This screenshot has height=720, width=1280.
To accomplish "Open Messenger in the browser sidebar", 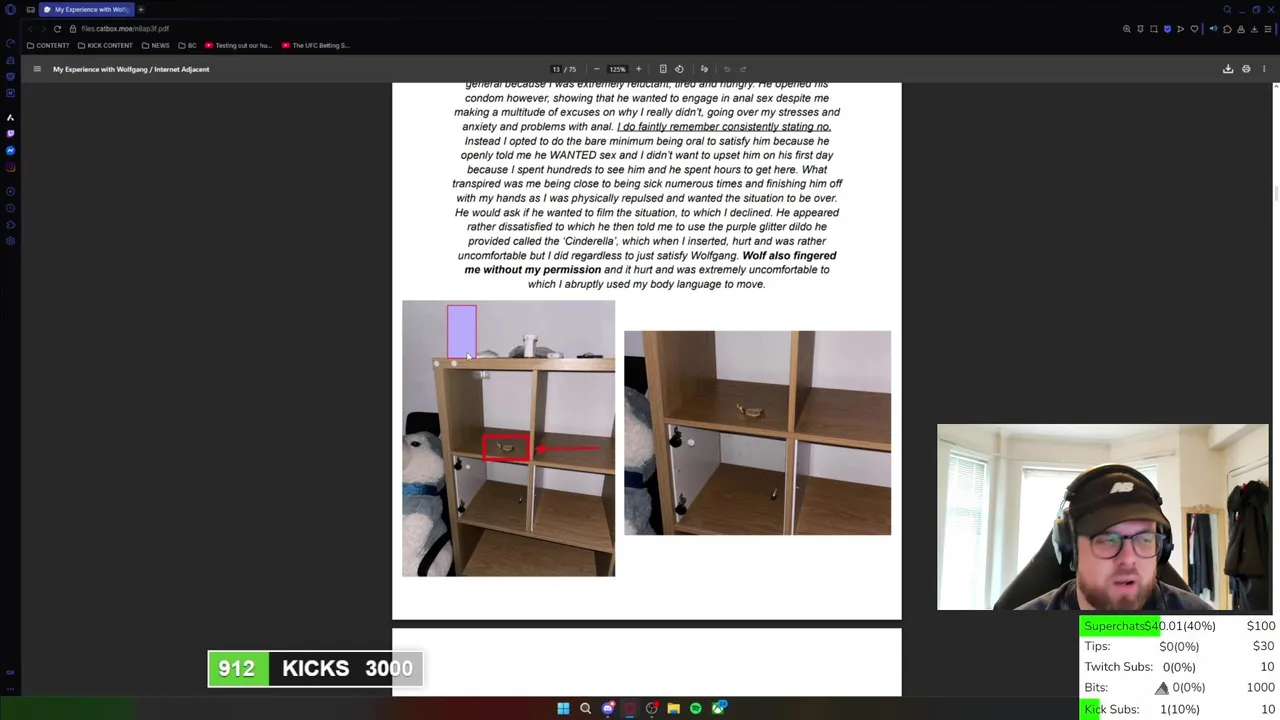I will (x=10, y=150).
